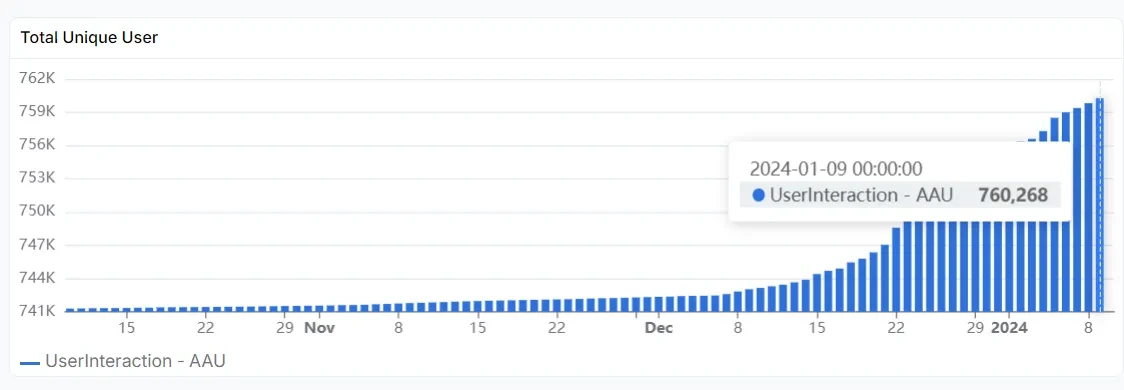Select the 756K y-axis label
1124x390 pixels.
[38, 145]
